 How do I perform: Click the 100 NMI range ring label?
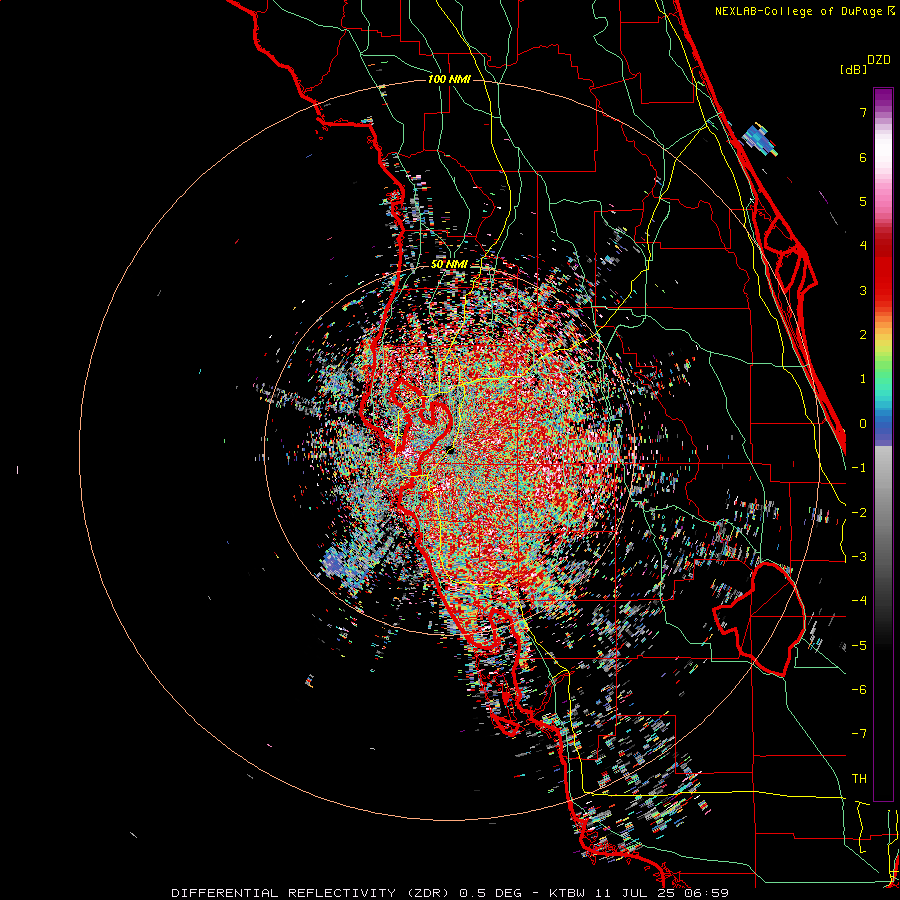click(449, 79)
